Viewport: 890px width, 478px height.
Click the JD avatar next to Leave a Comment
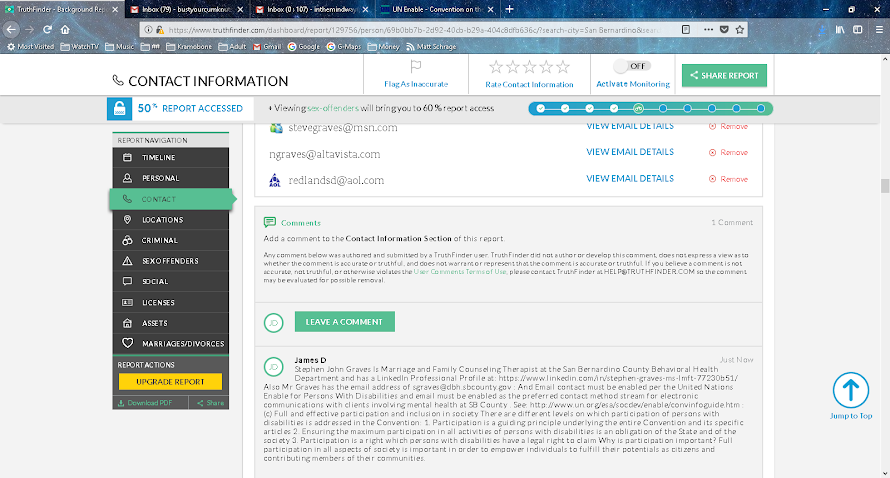point(274,323)
